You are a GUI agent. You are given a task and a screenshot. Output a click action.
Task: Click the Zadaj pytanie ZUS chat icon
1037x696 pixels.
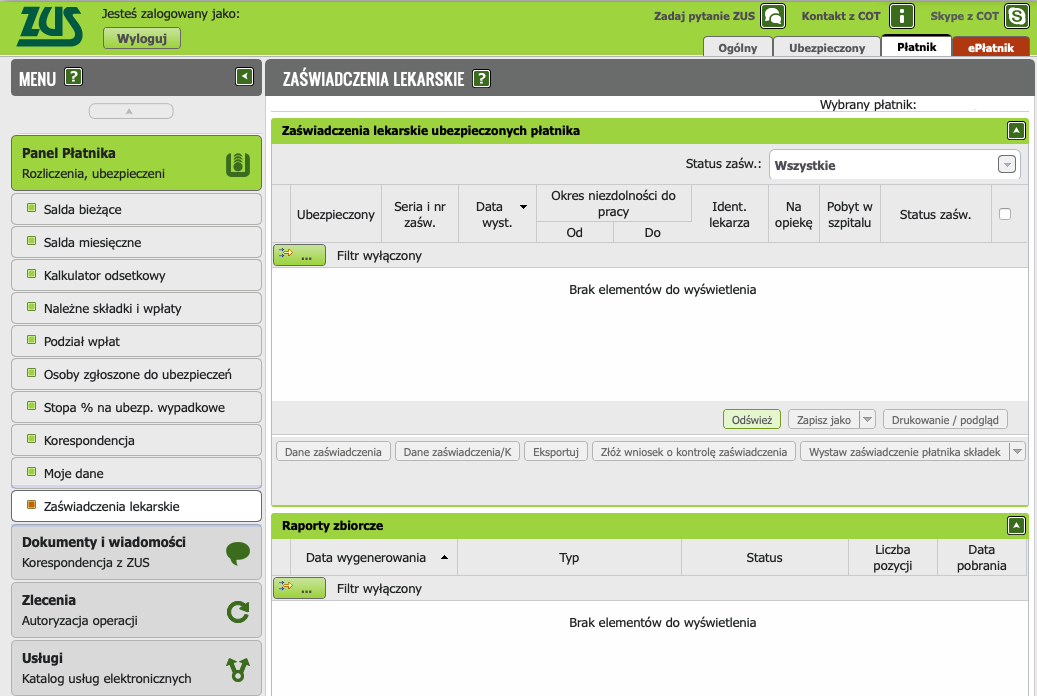[x=773, y=16]
